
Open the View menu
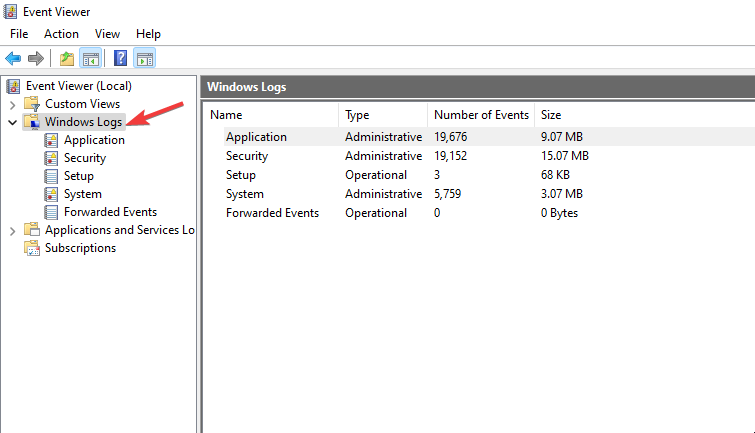[x=107, y=34]
